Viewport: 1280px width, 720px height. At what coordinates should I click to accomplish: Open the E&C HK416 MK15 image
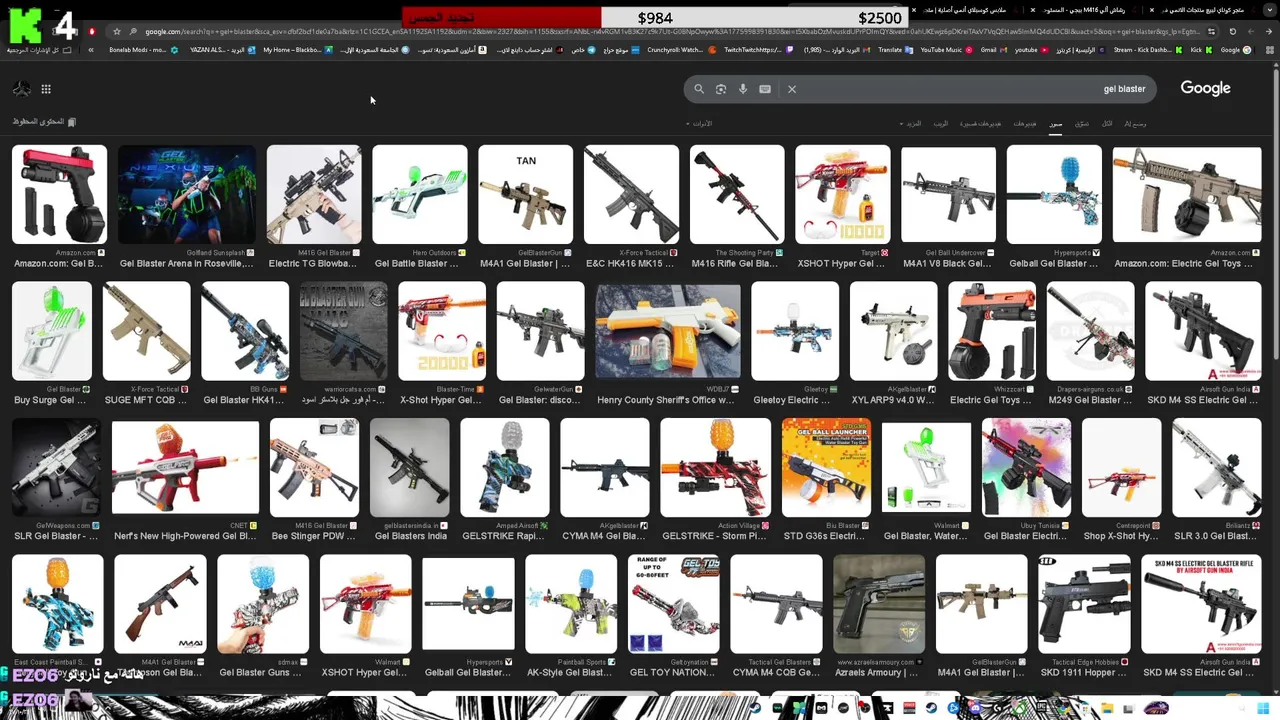pyautogui.click(x=631, y=195)
